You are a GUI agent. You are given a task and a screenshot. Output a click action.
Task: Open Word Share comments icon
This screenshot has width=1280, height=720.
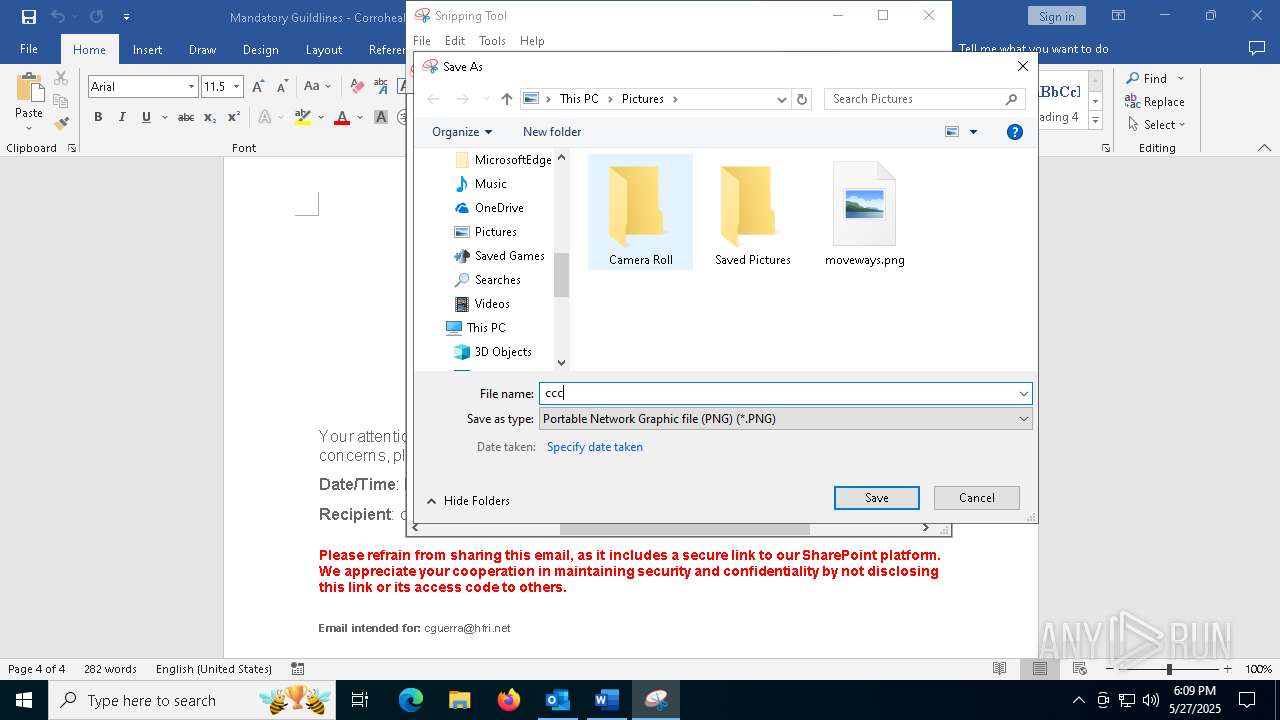1257,48
